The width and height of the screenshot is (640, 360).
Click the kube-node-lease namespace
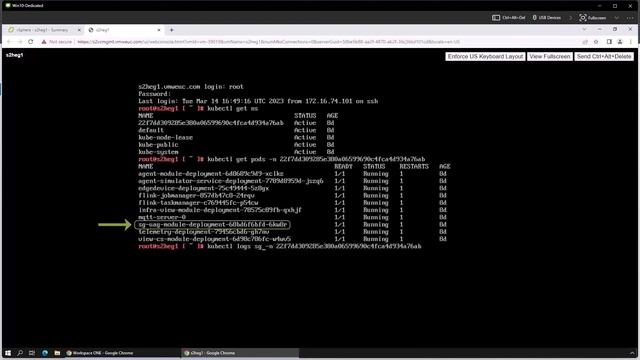click(x=165, y=138)
